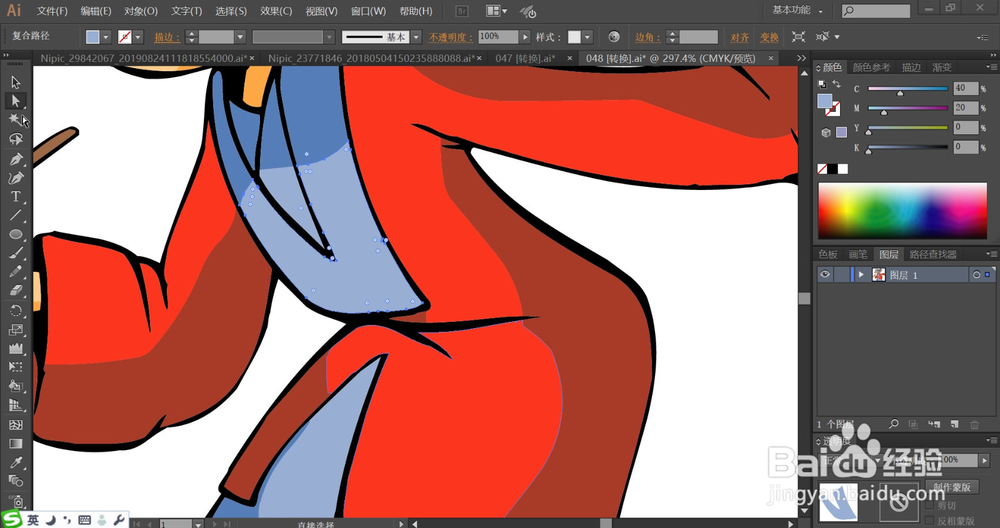Select the Mesh tool
Image resolution: width=1000 pixels, height=528 pixels.
(16, 425)
